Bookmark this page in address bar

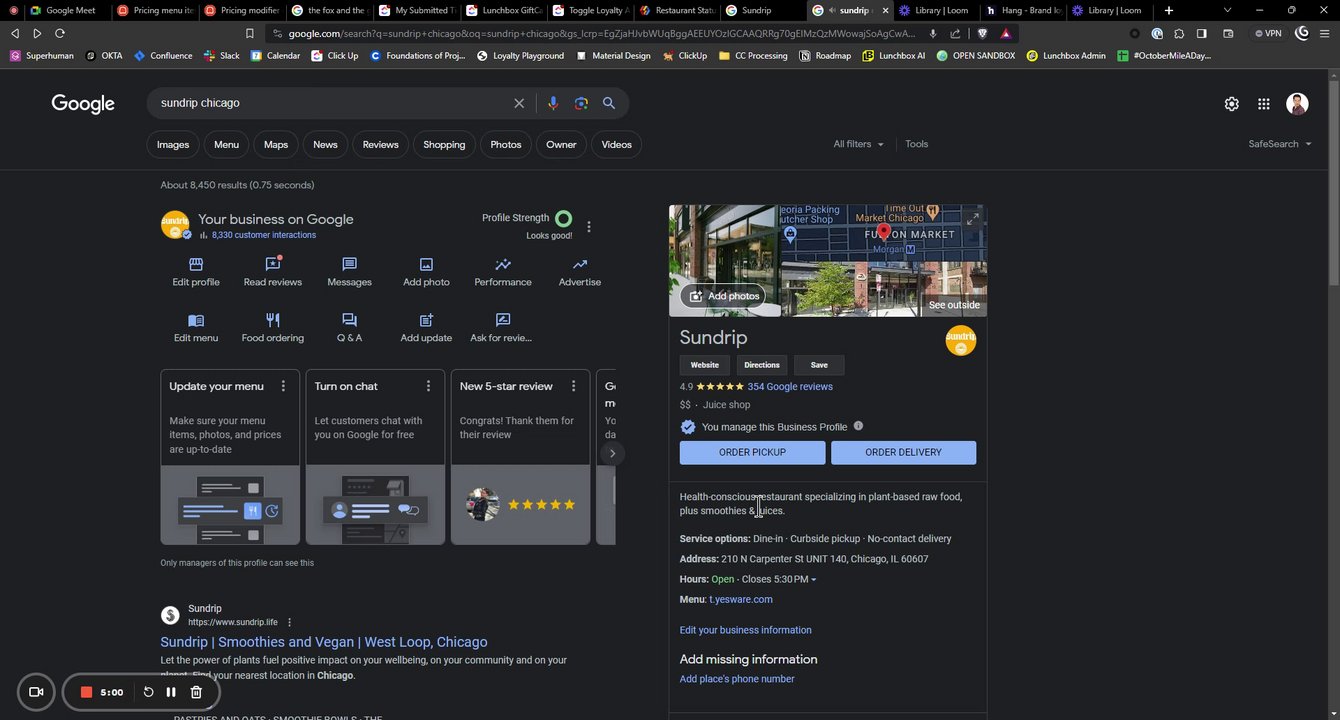point(250,33)
